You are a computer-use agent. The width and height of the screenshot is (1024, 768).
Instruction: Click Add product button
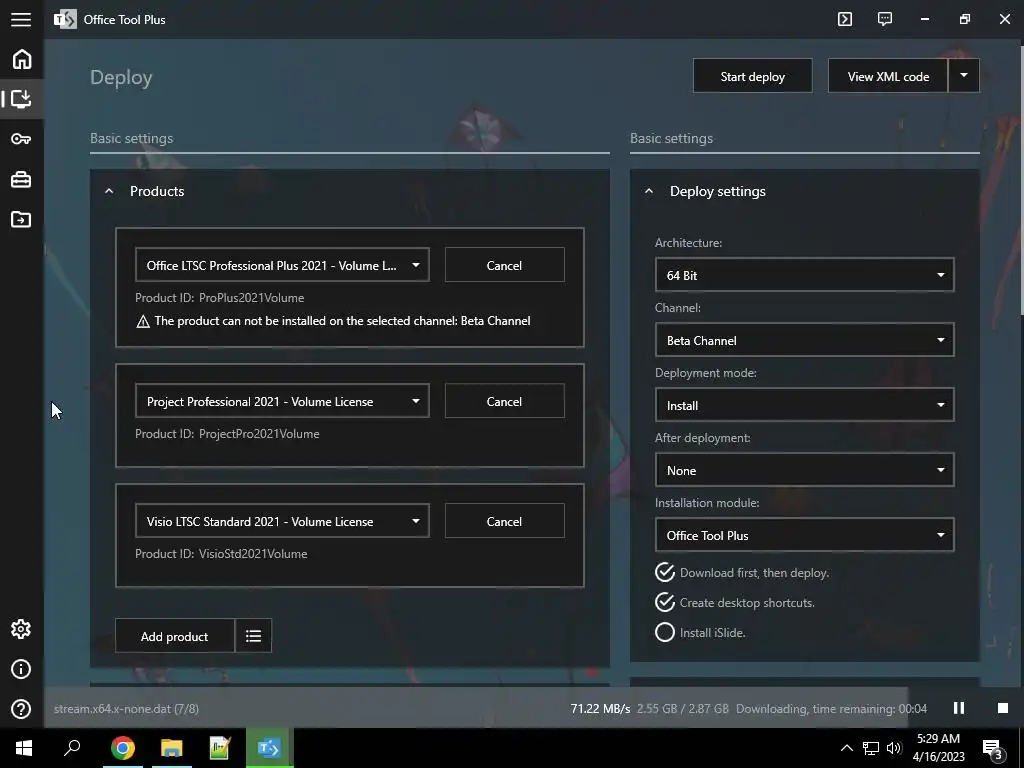(x=174, y=636)
